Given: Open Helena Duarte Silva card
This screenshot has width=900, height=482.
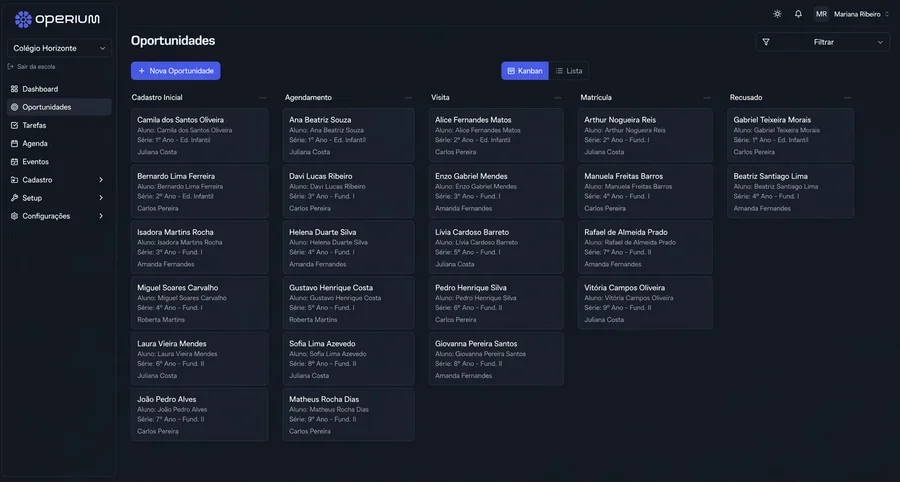Looking at the screenshot, I should 348,247.
